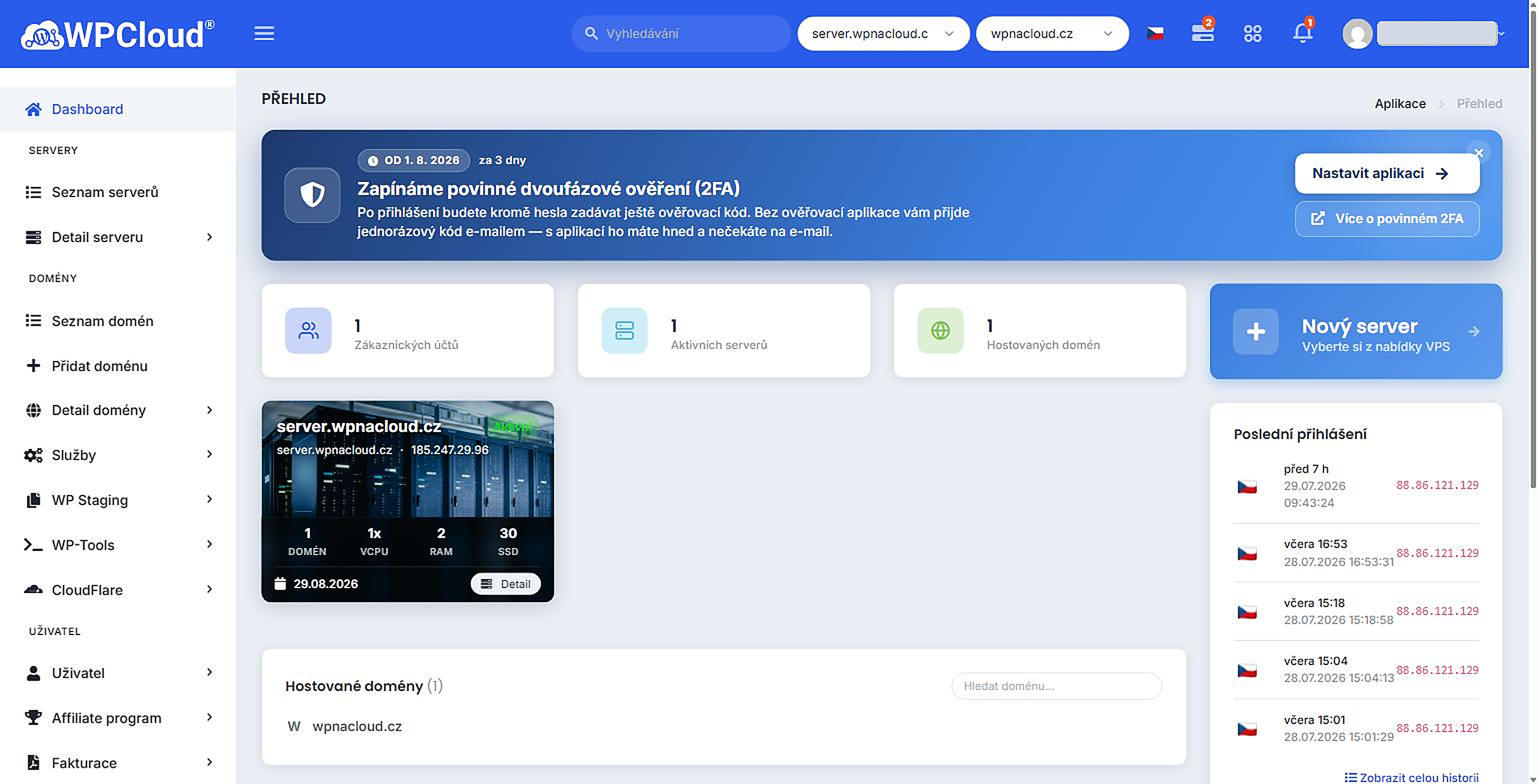Click the Dashboard home icon
This screenshot has height=784, width=1538.
34,109
